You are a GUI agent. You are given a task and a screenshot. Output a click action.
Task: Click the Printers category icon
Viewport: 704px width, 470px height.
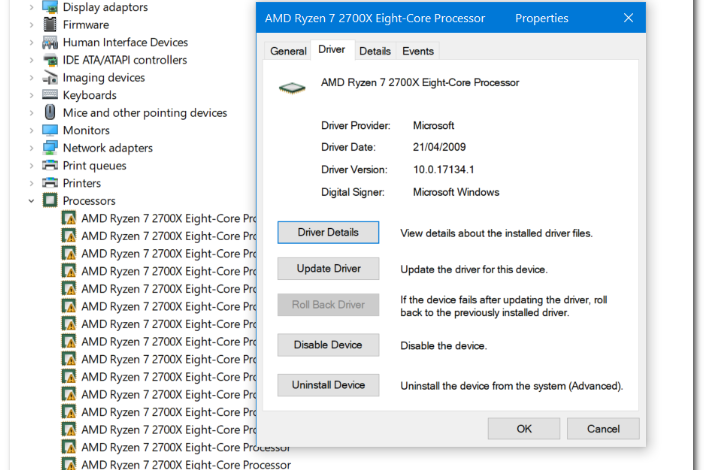[50, 184]
